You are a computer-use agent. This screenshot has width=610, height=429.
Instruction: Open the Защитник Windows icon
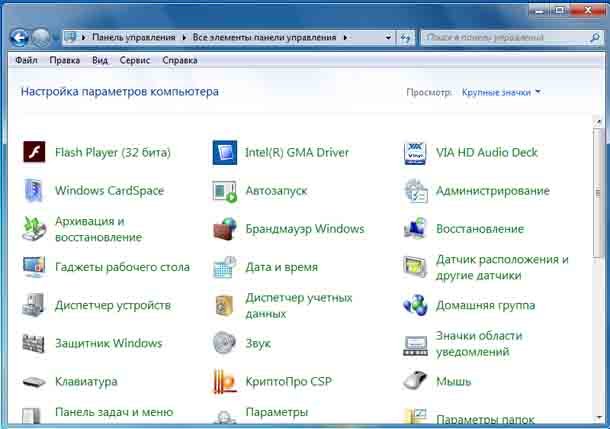click(x=33, y=343)
